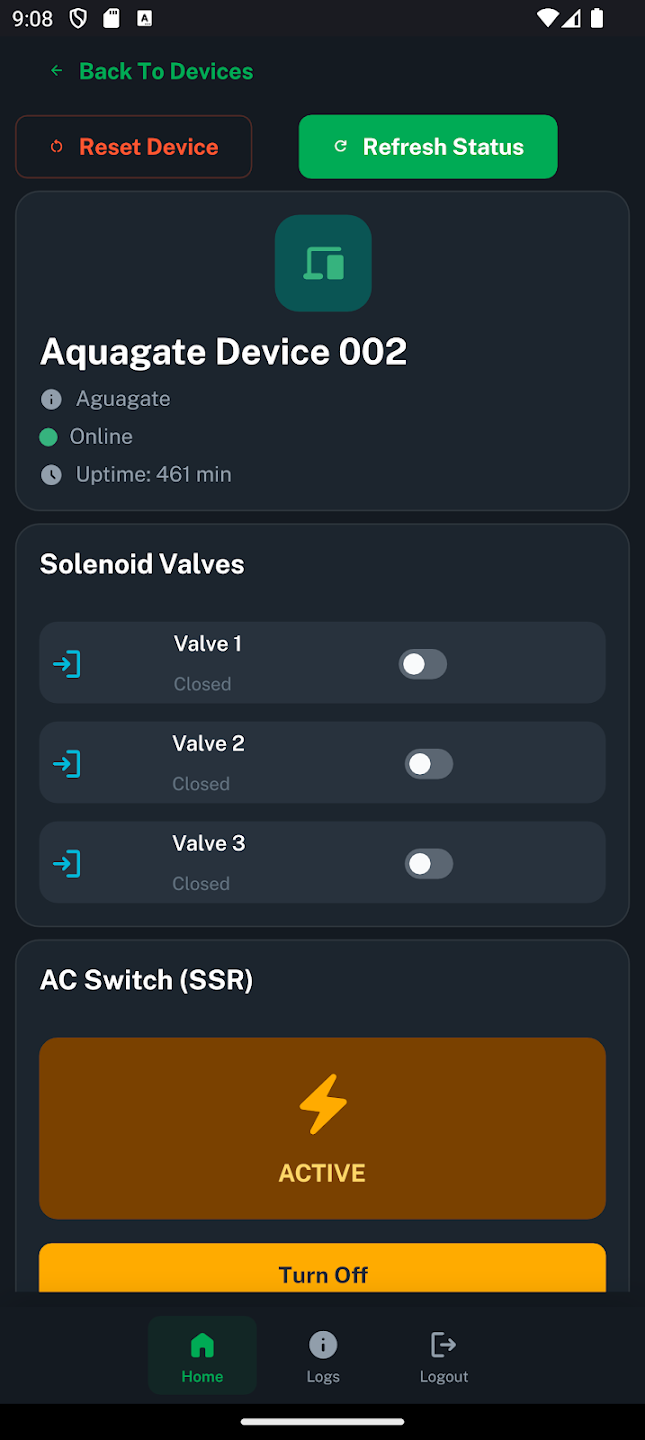Screen dimensions: 645x1440
Task: Click the info icon next to Aguagate
Action: tap(51, 399)
